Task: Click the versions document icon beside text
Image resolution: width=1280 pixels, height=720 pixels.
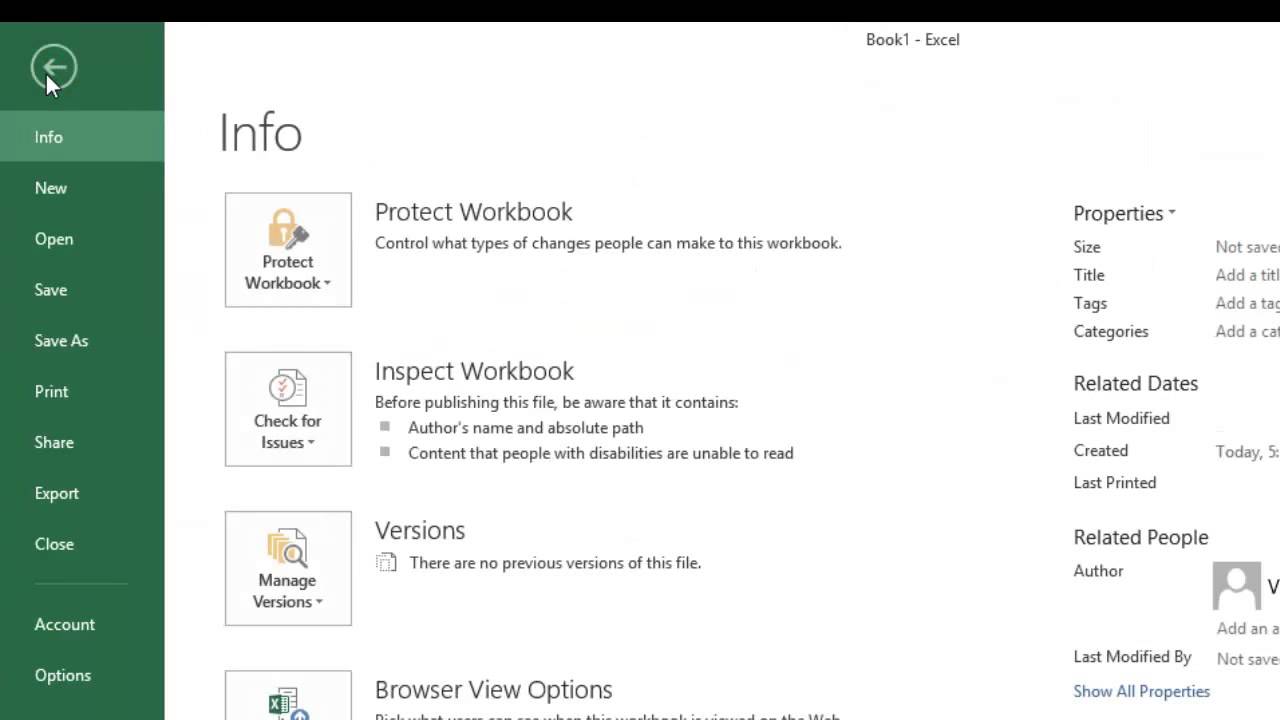Action: point(386,563)
